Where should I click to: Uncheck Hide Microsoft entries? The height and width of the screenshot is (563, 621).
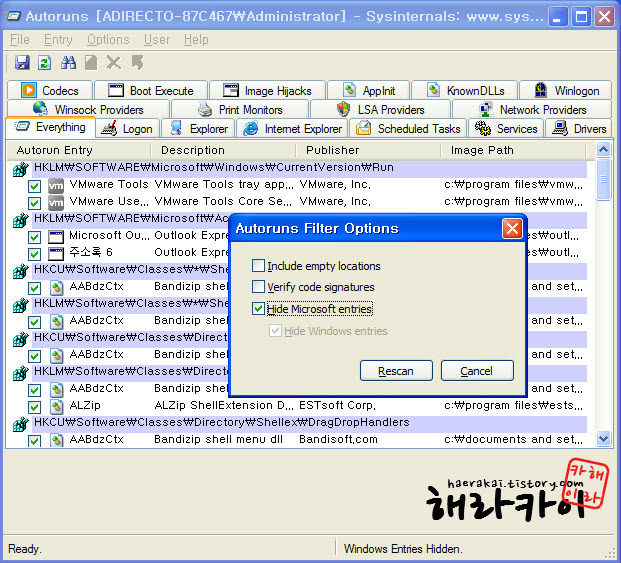[258, 308]
